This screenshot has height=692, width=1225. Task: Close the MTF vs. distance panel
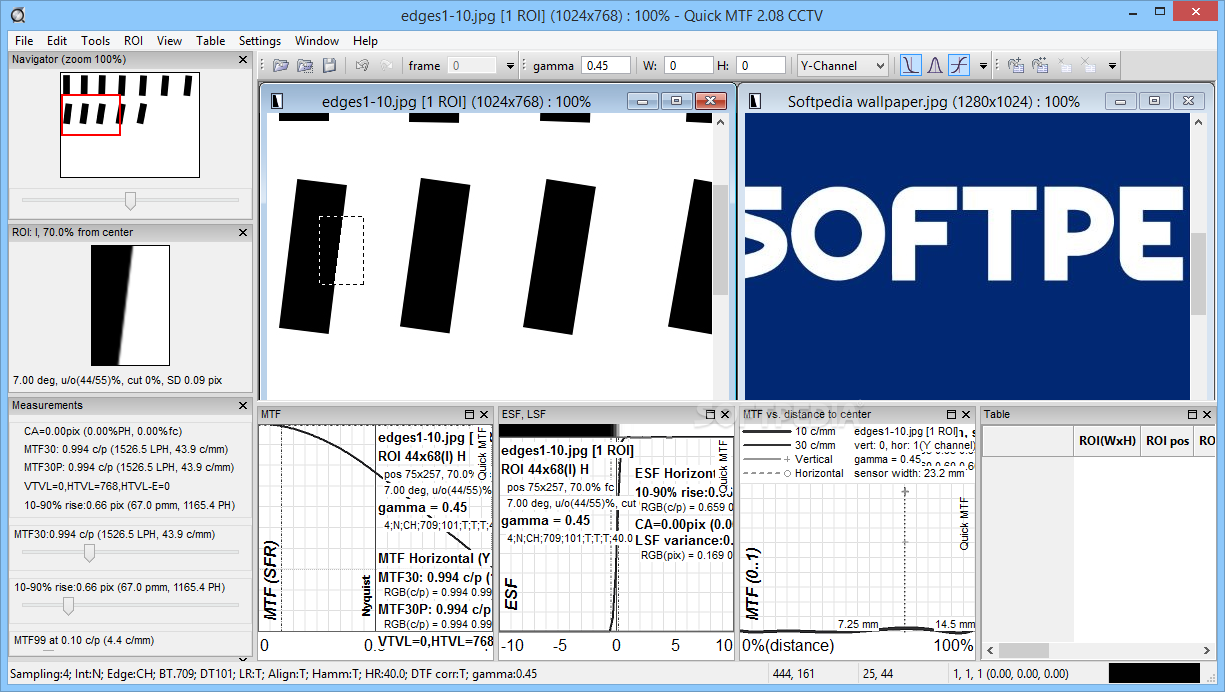pos(966,414)
